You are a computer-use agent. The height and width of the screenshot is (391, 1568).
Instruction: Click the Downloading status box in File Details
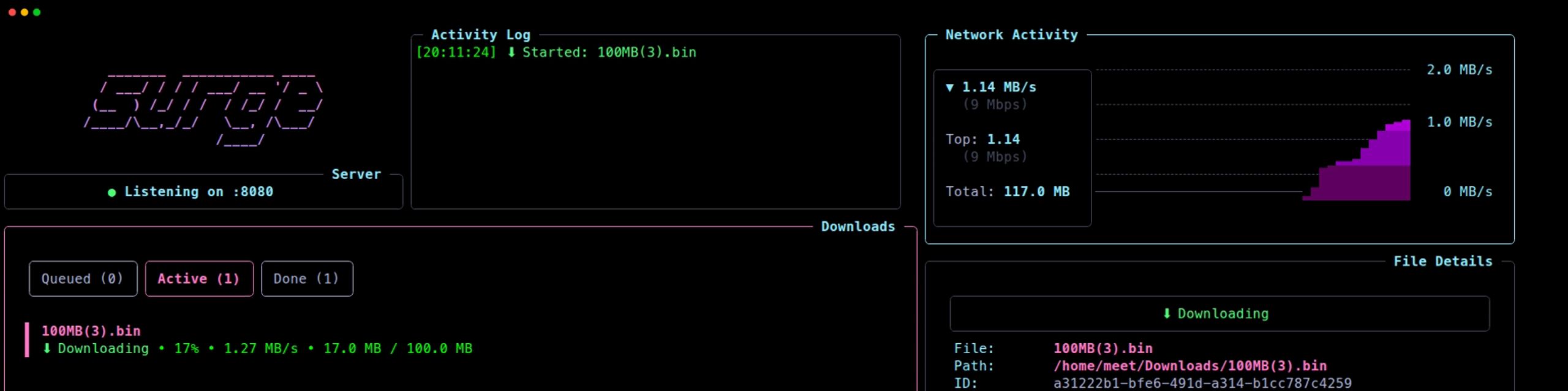point(1219,314)
